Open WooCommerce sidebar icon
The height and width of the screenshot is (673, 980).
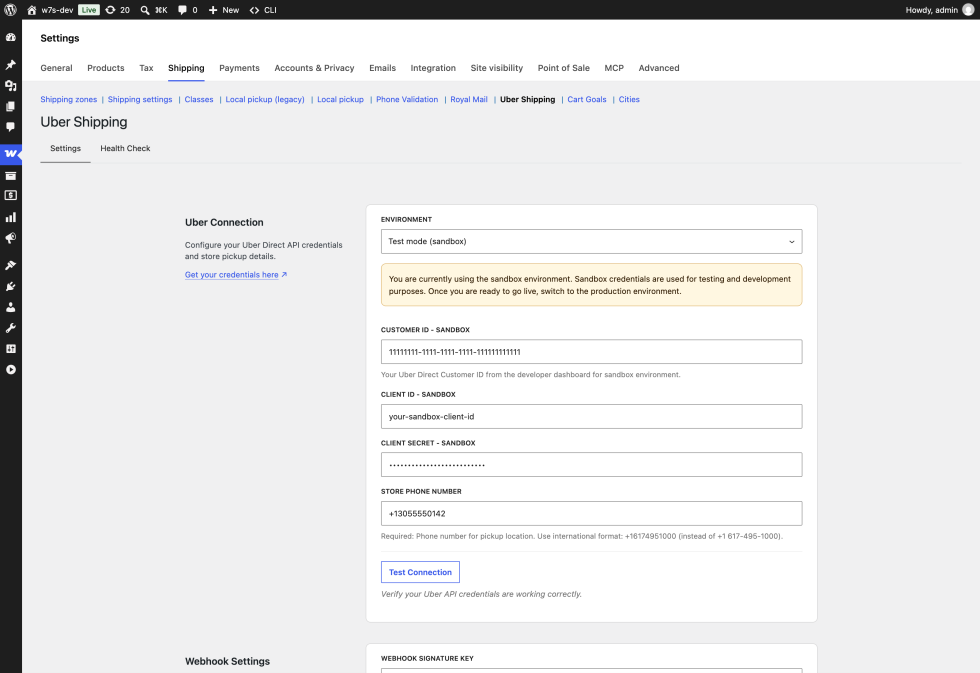[x=11, y=154]
